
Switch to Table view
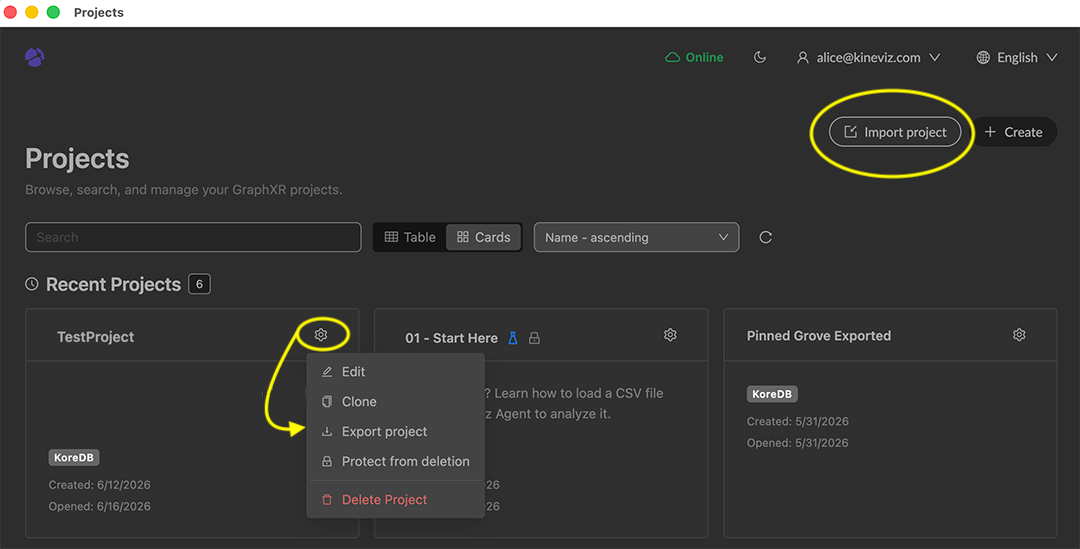coord(410,237)
